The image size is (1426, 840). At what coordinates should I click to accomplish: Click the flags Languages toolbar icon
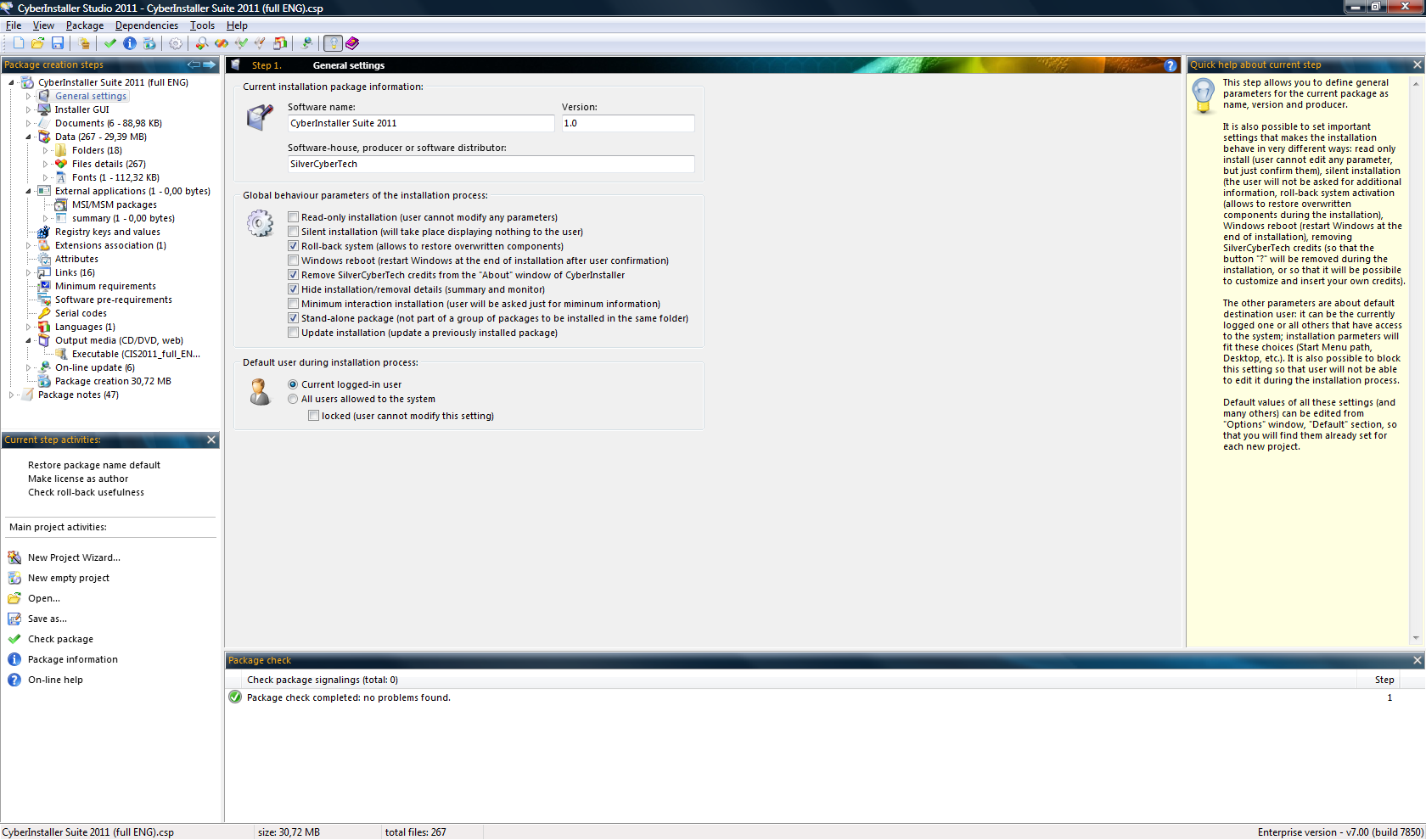click(280, 43)
